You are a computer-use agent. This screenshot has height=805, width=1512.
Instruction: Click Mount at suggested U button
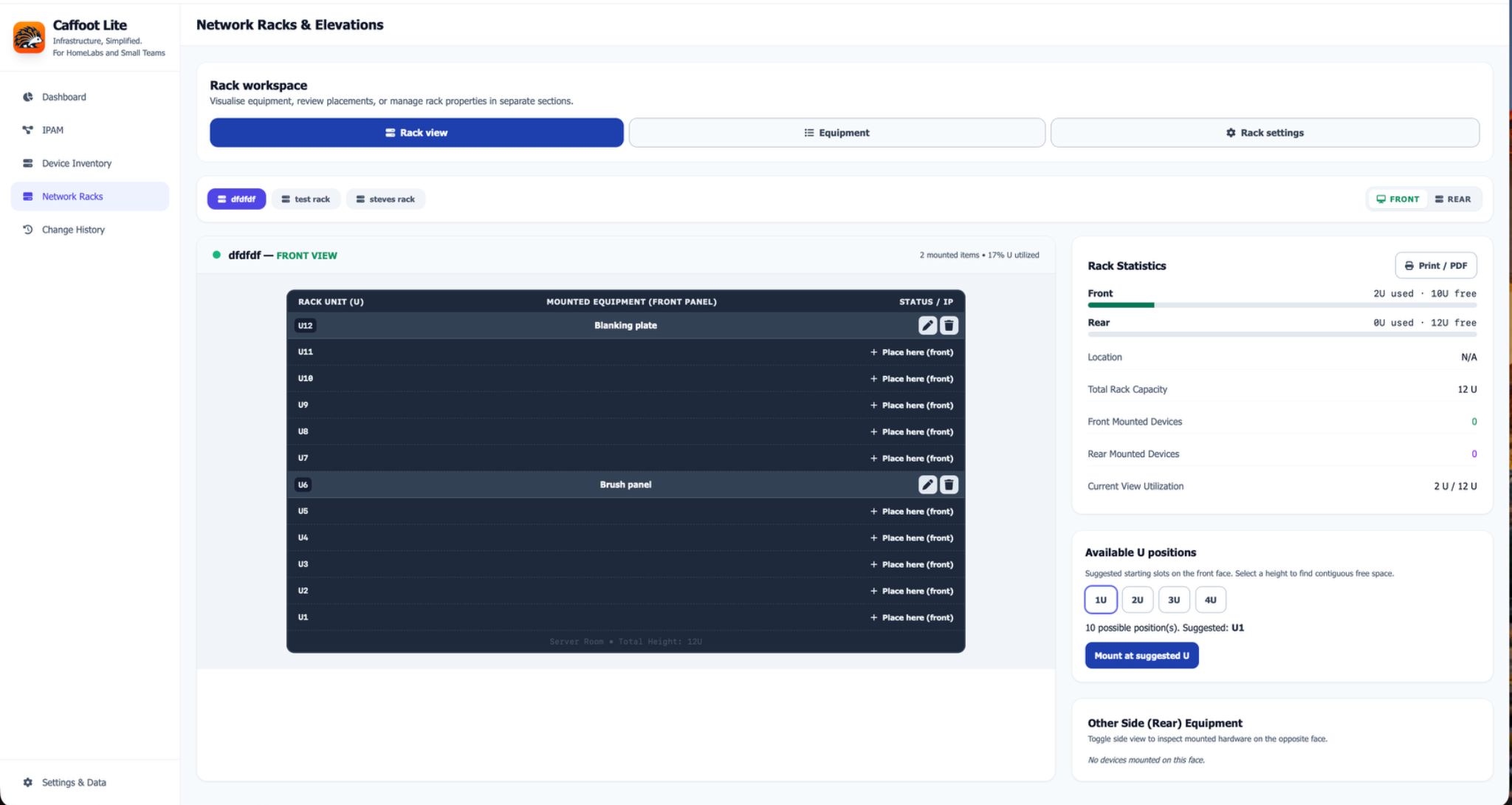click(x=1141, y=656)
